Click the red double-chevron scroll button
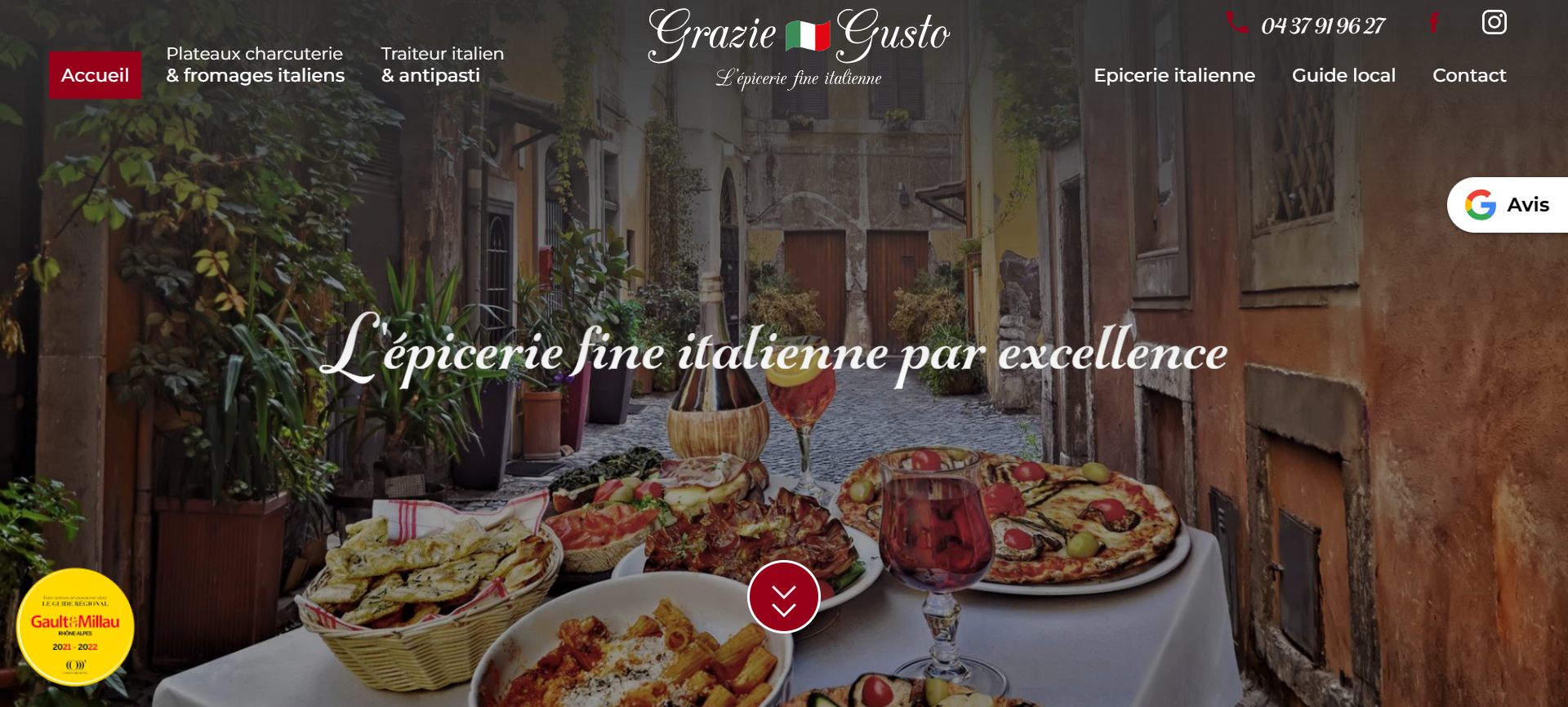 pyautogui.click(x=784, y=597)
